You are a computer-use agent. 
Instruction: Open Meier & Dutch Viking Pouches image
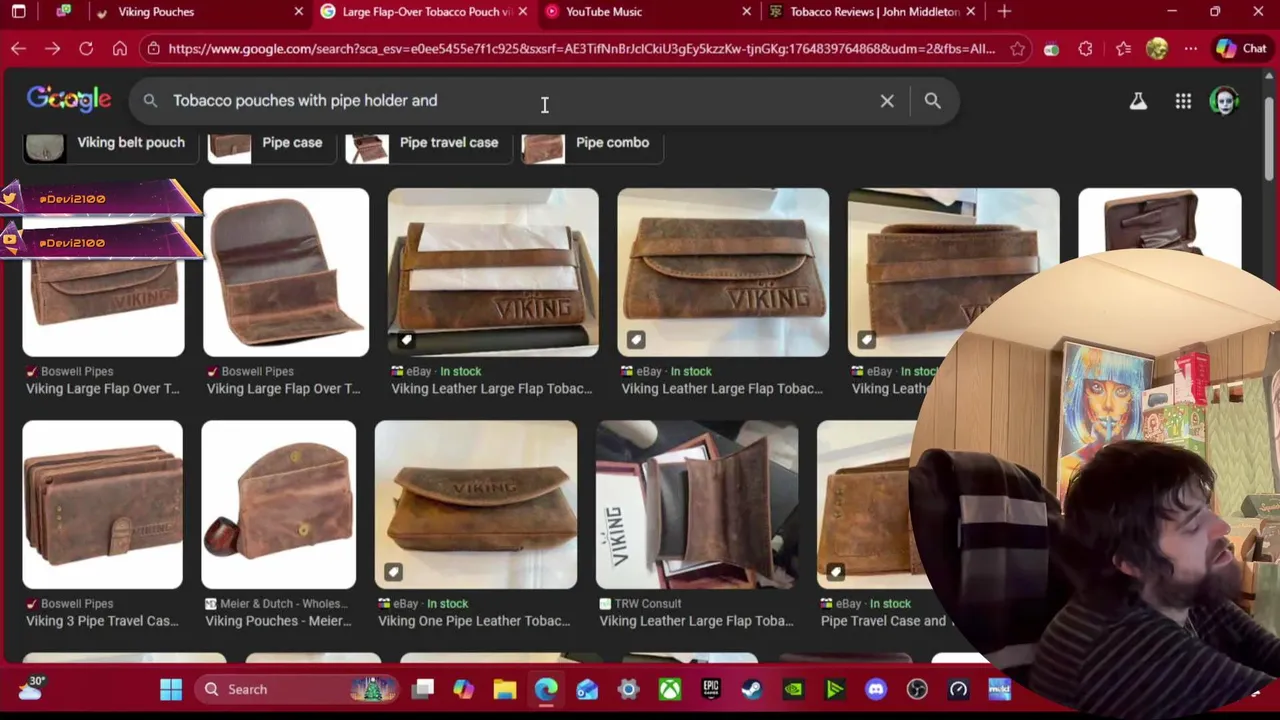pos(278,505)
